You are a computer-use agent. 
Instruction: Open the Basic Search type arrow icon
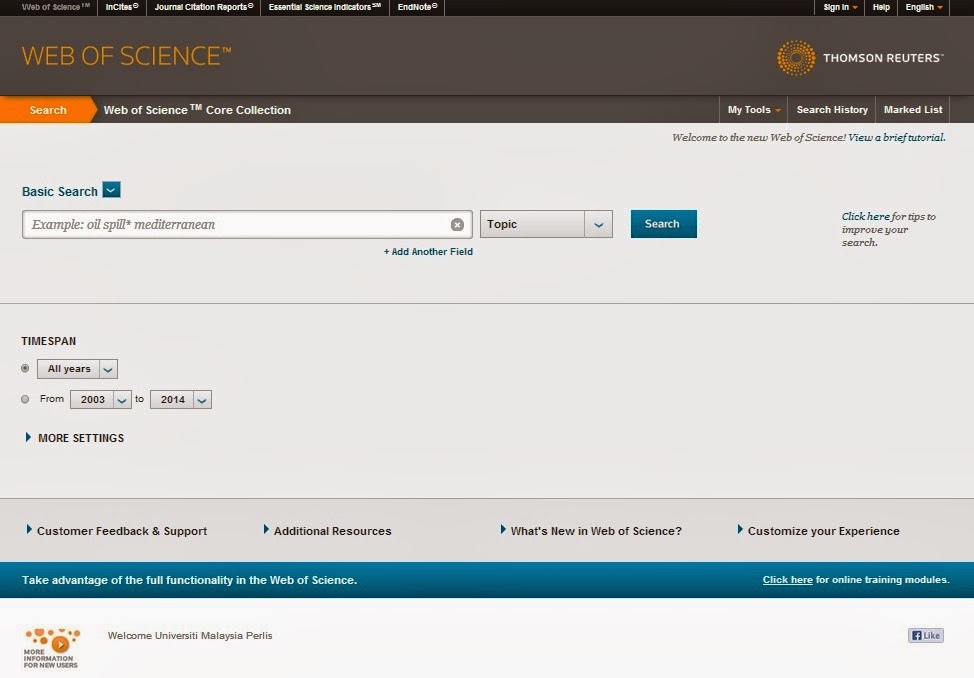(112, 190)
